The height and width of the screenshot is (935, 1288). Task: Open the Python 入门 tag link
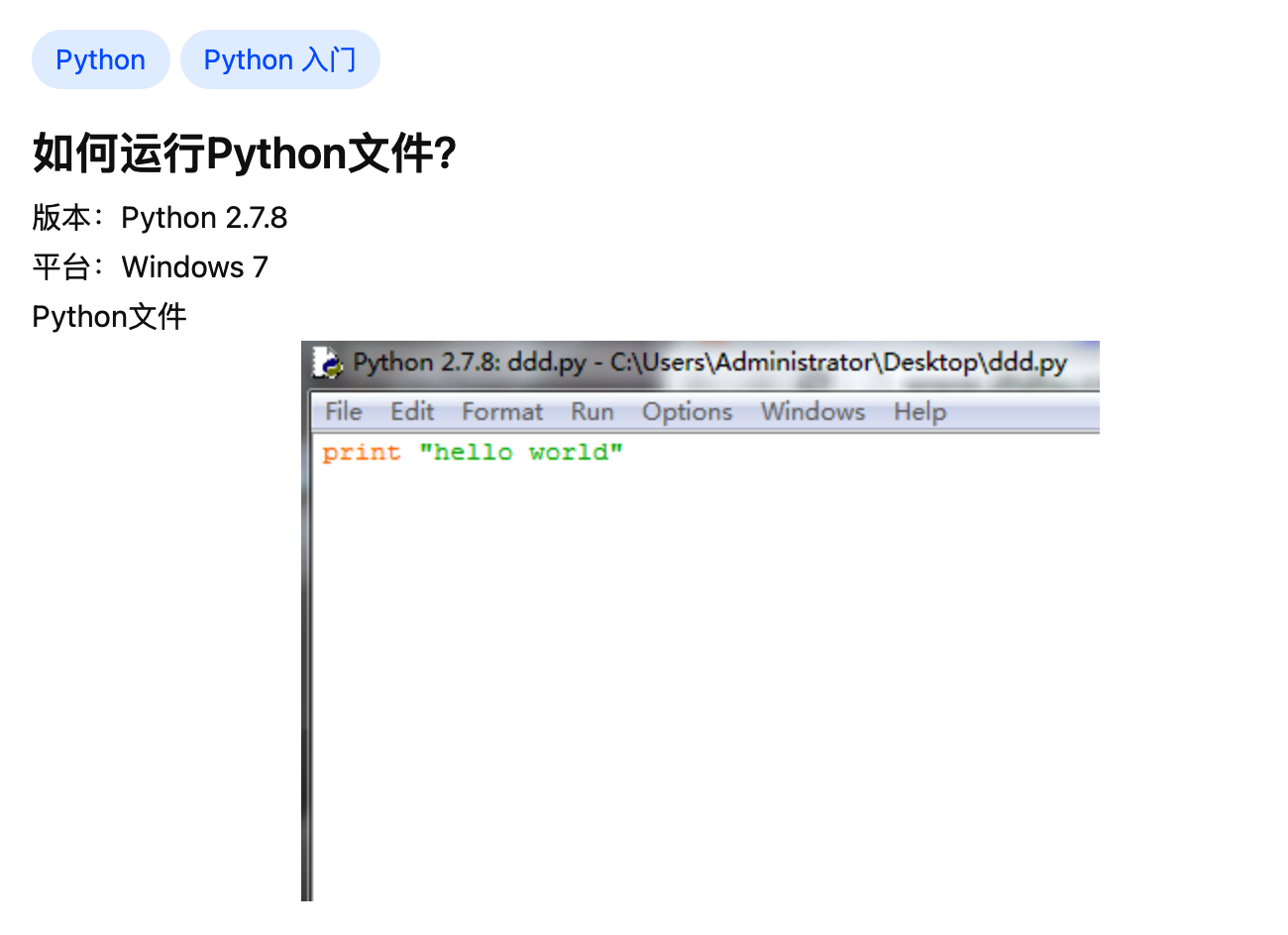(x=279, y=59)
